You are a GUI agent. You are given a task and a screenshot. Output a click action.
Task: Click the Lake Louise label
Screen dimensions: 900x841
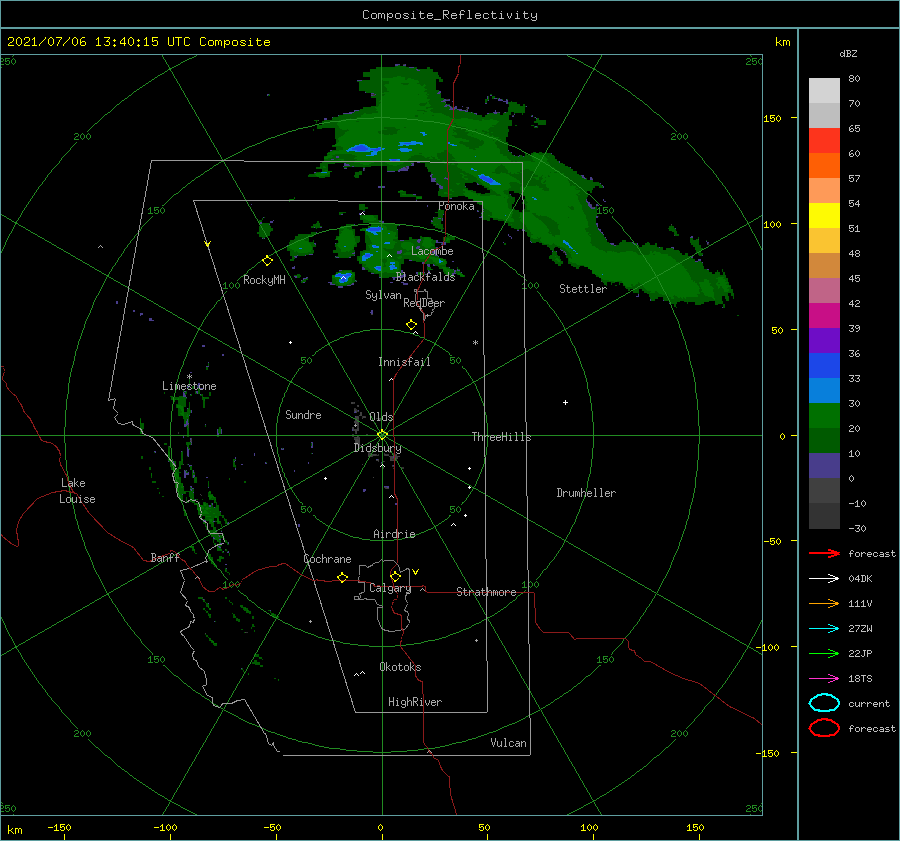(77, 491)
